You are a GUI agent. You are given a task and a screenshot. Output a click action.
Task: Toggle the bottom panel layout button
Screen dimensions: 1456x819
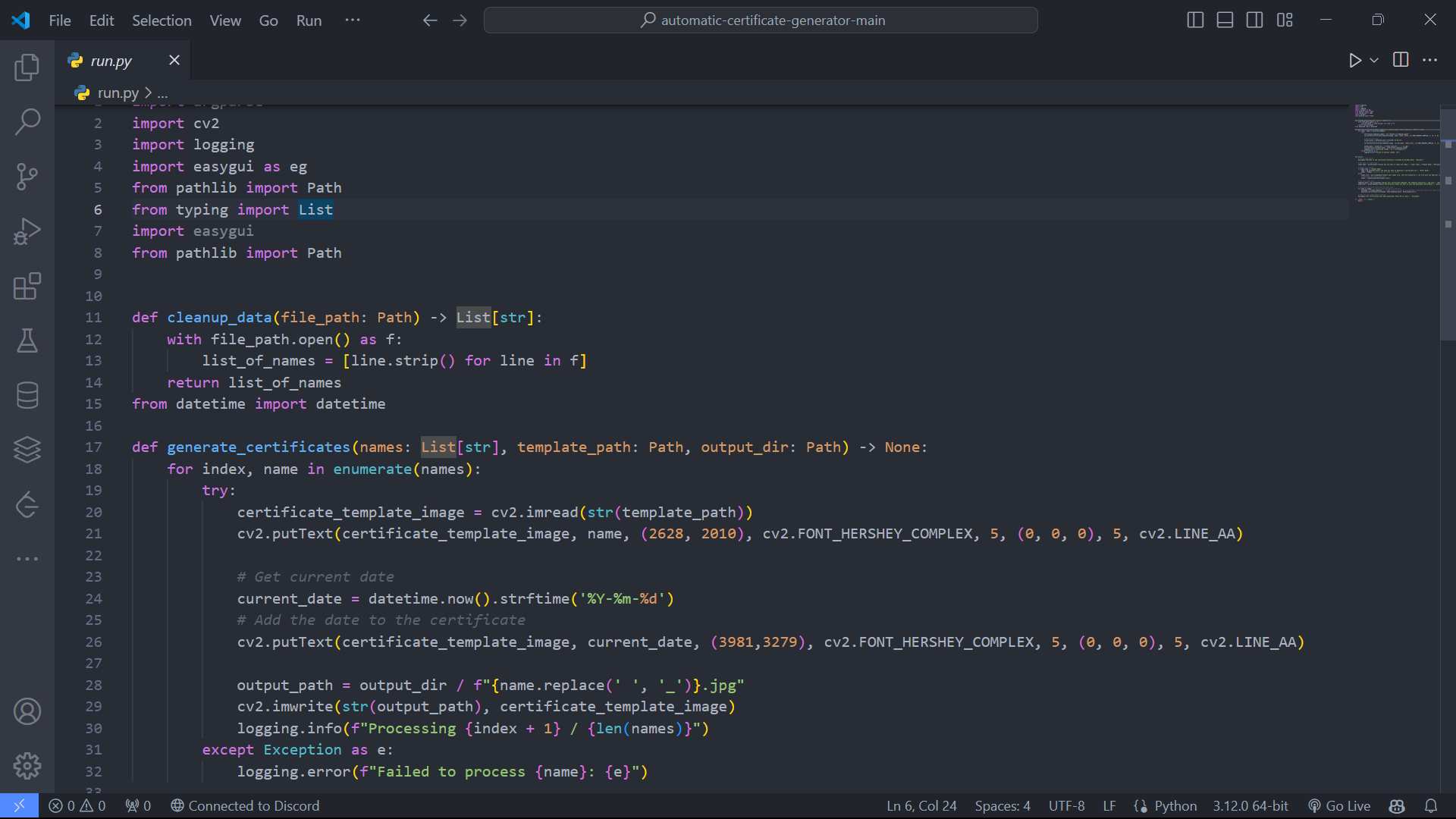[x=1225, y=20]
